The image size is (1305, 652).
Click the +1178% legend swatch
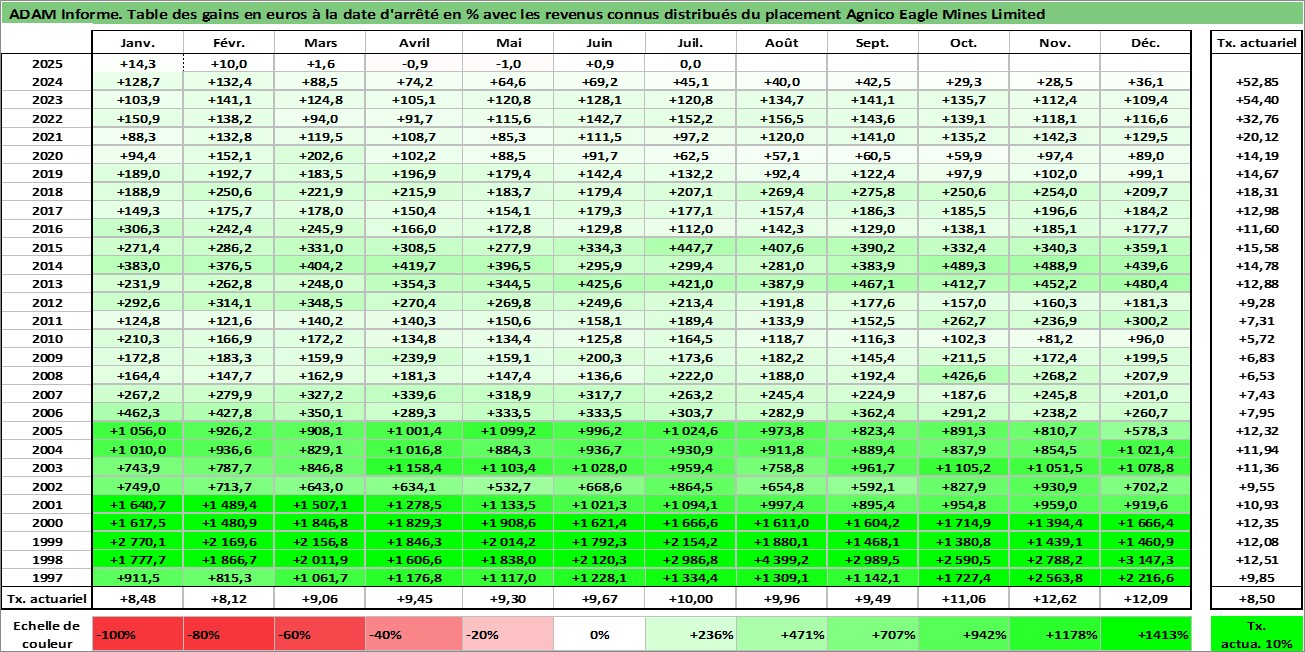[x=1054, y=634]
